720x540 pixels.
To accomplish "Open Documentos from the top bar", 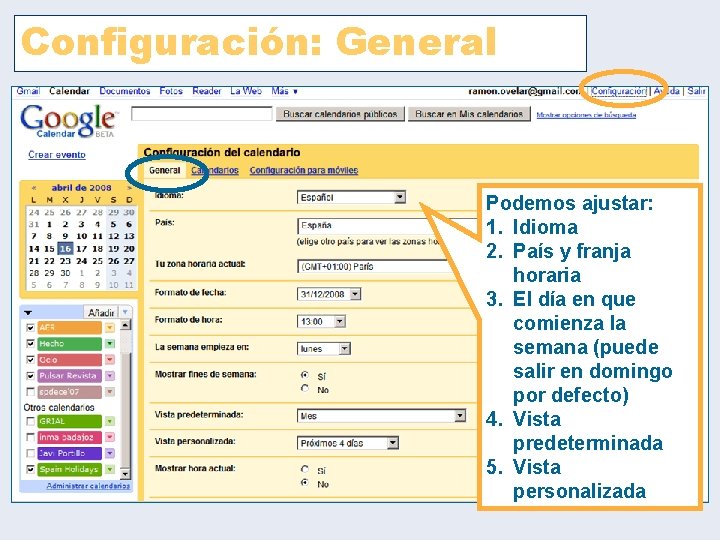I will coord(125,91).
